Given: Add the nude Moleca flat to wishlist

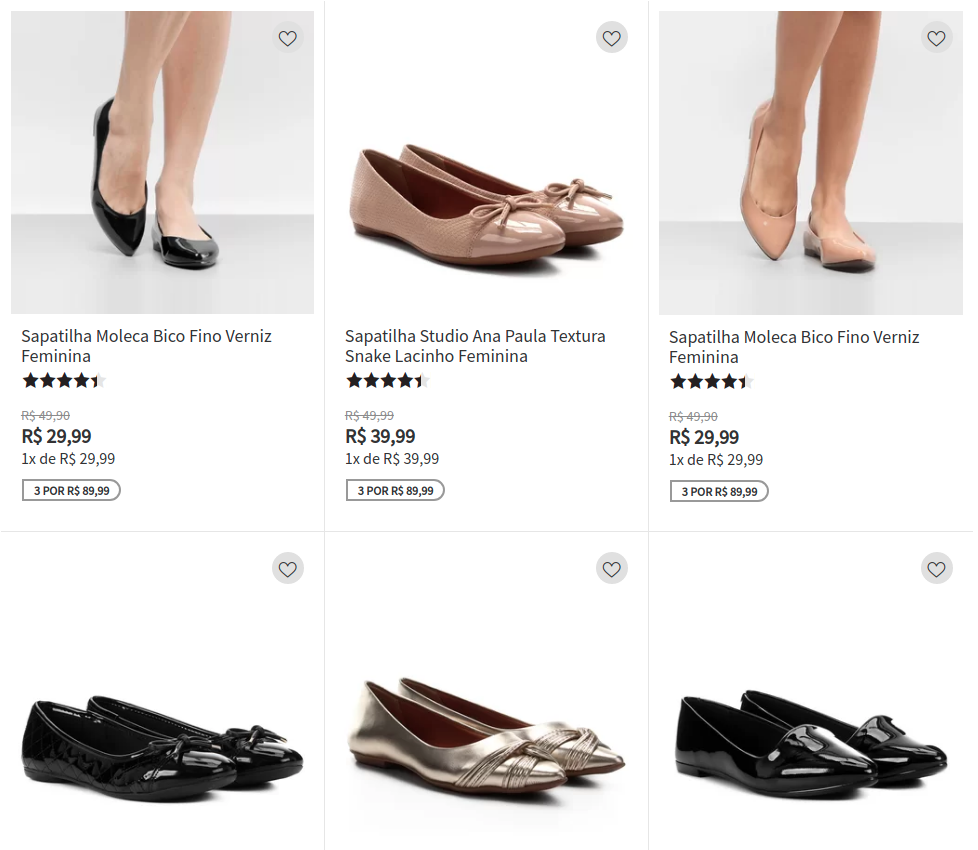Looking at the screenshot, I should (936, 39).
